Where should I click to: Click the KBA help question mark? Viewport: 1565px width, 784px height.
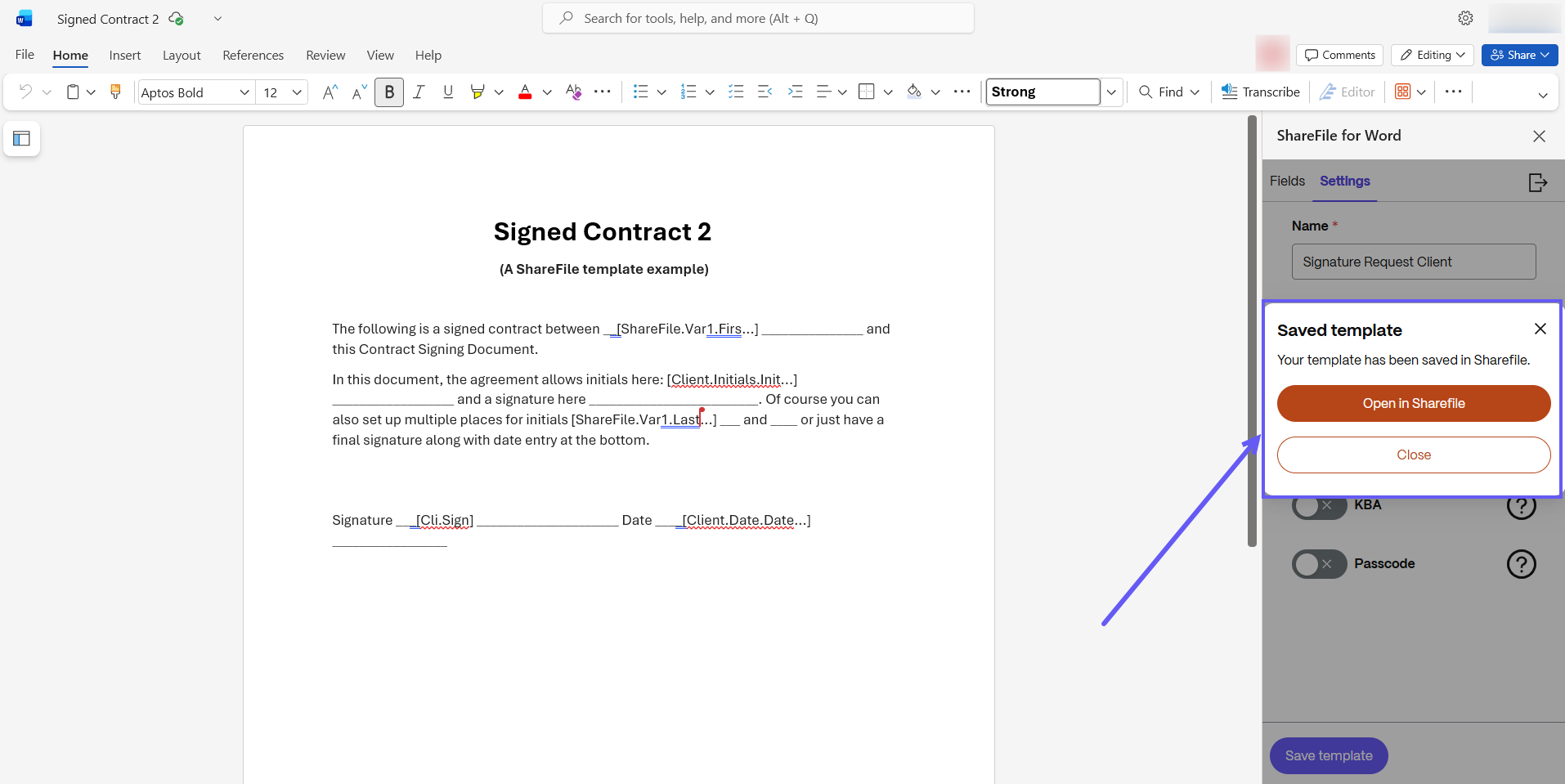1522,505
